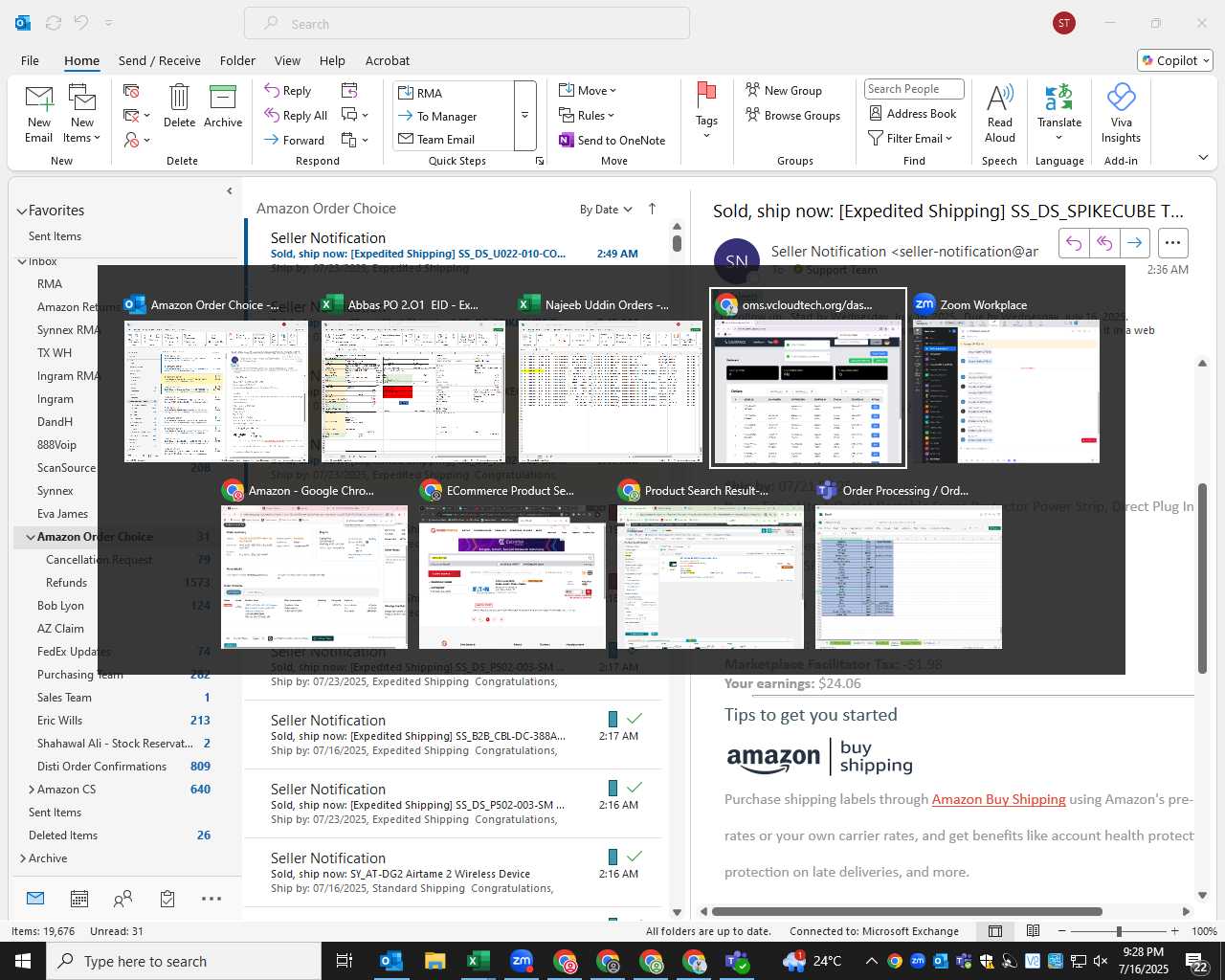Open the Rules dropdown
This screenshot has width=1225, height=980.
[587, 115]
